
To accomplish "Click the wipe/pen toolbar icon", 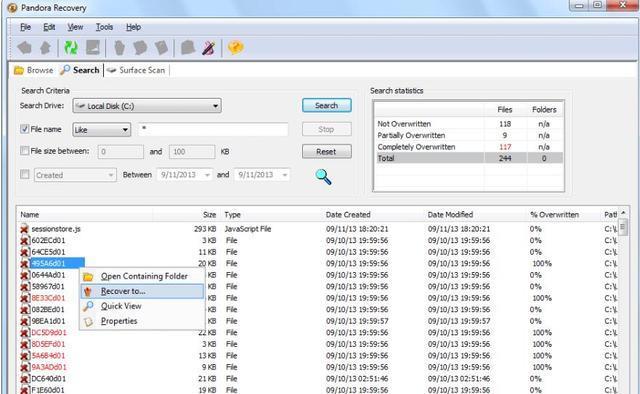I will click(x=209, y=48).
